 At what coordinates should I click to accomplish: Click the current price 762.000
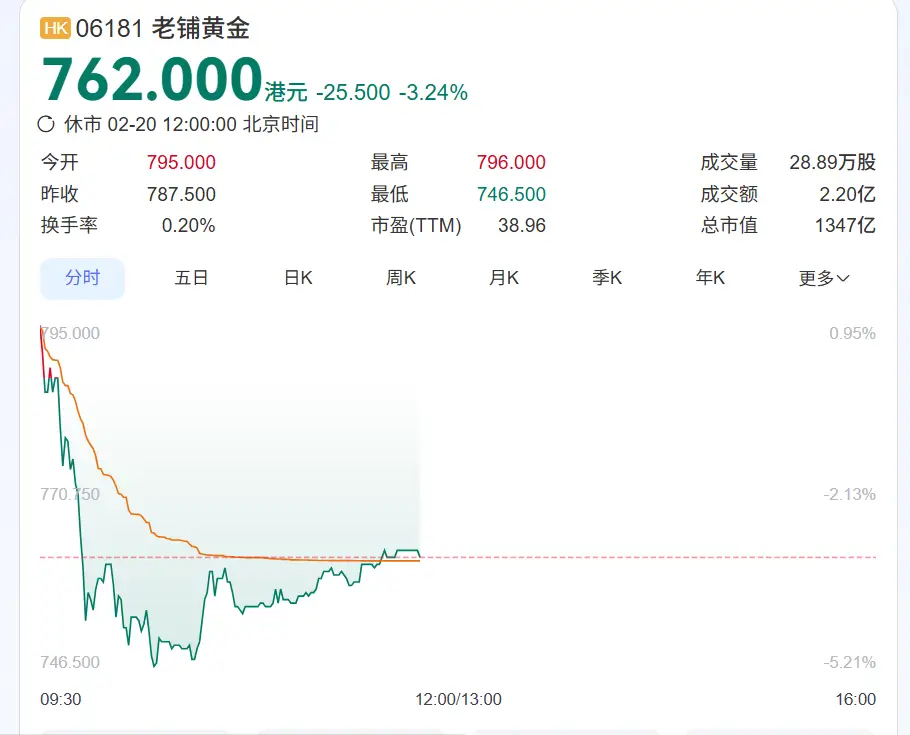click(151, 80)
